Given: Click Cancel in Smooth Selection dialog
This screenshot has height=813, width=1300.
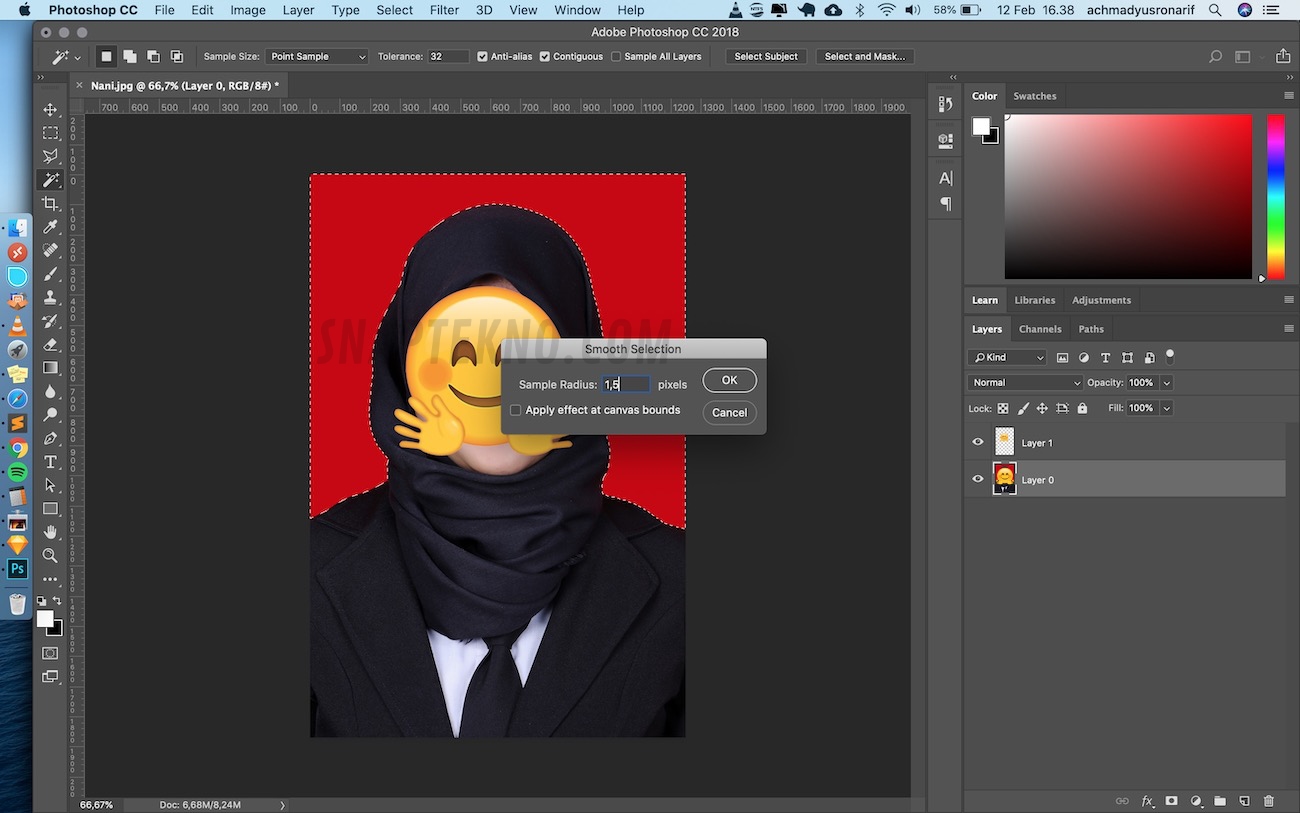Looking at the screenshot, I should pos(729,413).
